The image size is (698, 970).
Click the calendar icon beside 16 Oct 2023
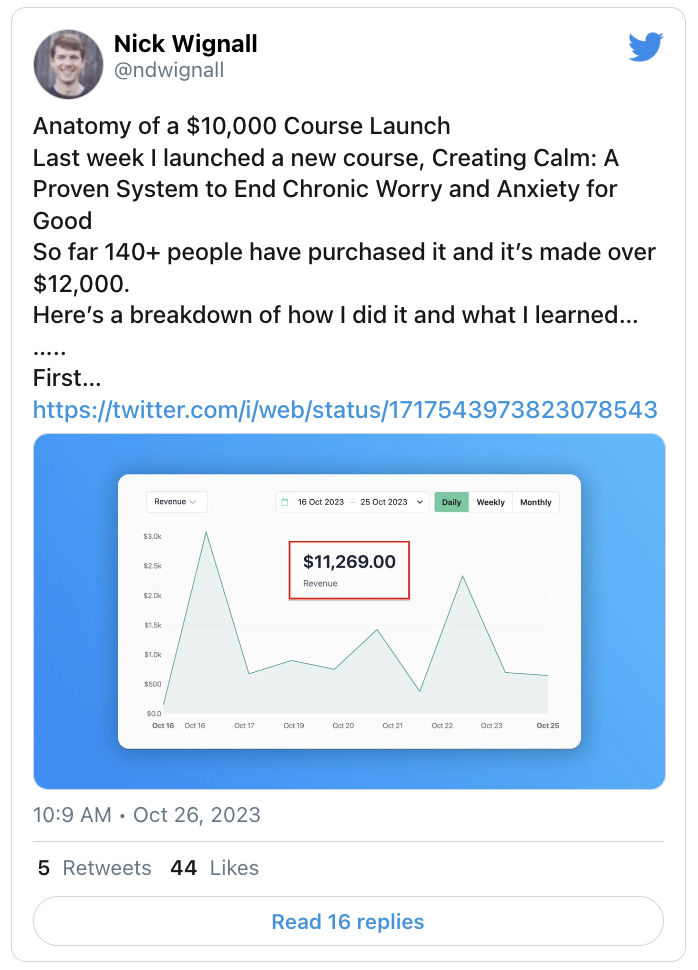pos(285,502)
